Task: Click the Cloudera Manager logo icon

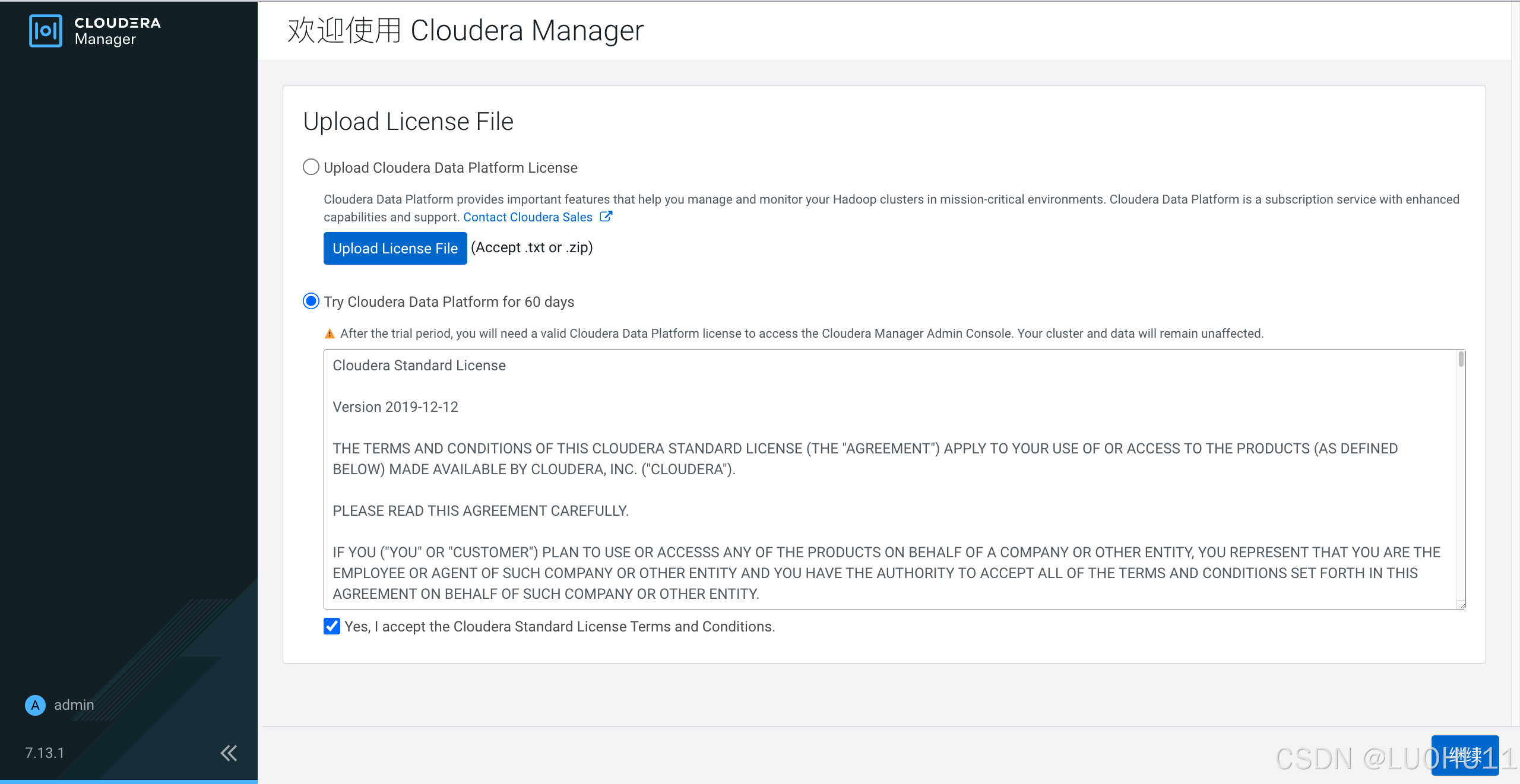Action: pos(45,31)
